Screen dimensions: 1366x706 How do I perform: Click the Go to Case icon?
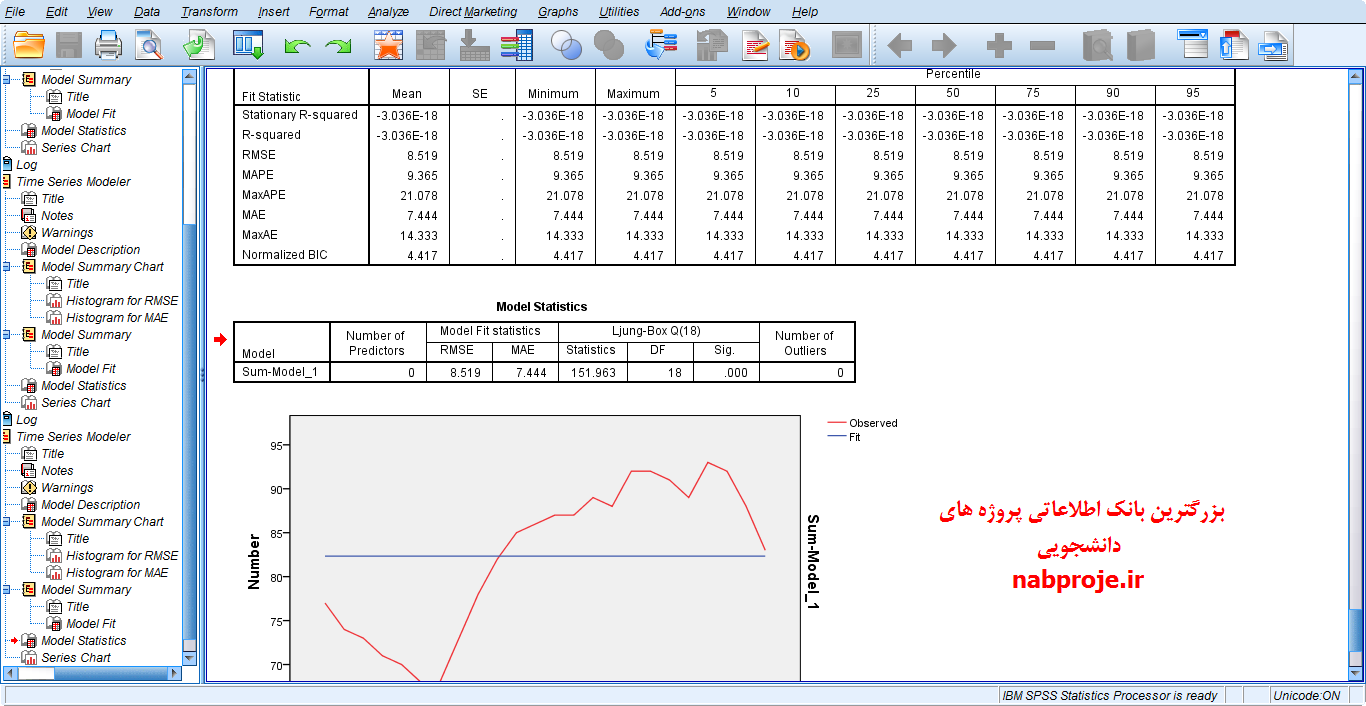pos(431,45)
